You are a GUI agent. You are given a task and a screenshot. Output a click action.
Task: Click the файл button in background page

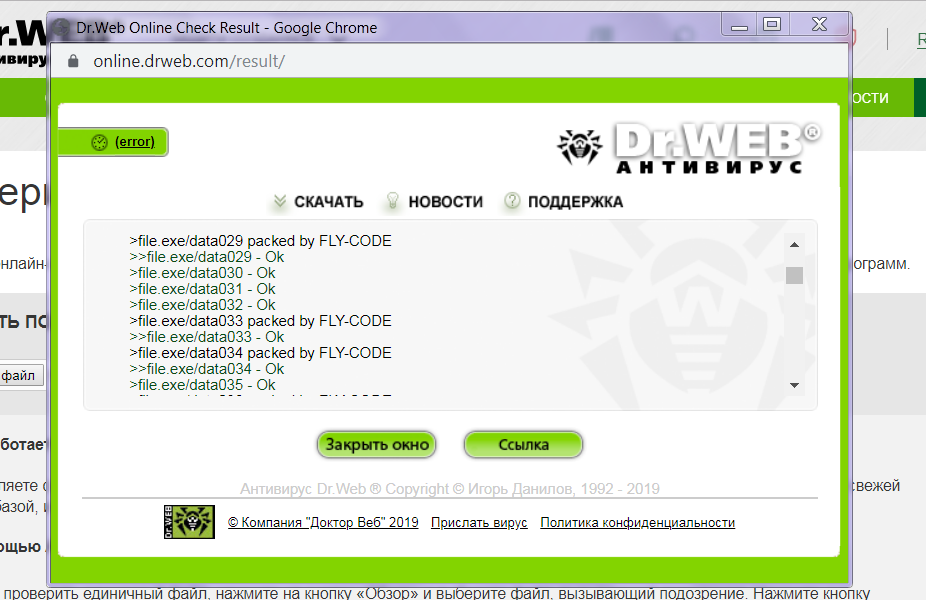[21, 376]
